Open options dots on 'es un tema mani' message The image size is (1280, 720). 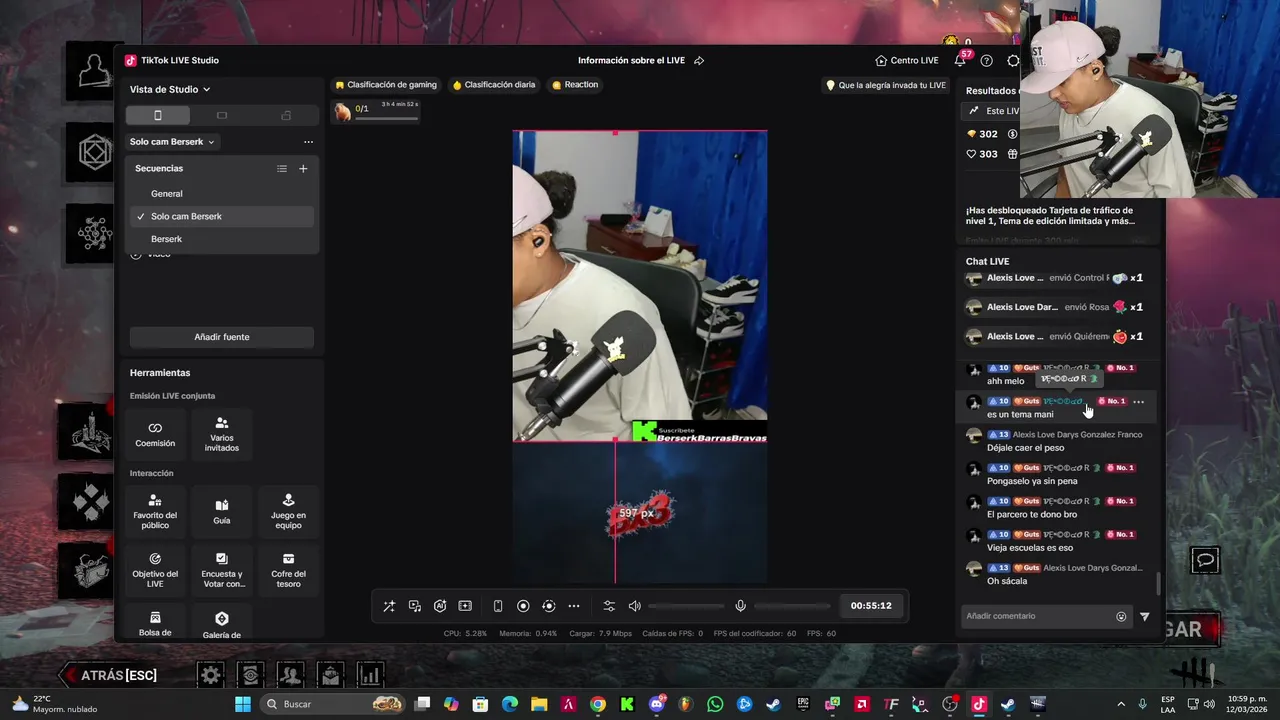click(1138, 401)
